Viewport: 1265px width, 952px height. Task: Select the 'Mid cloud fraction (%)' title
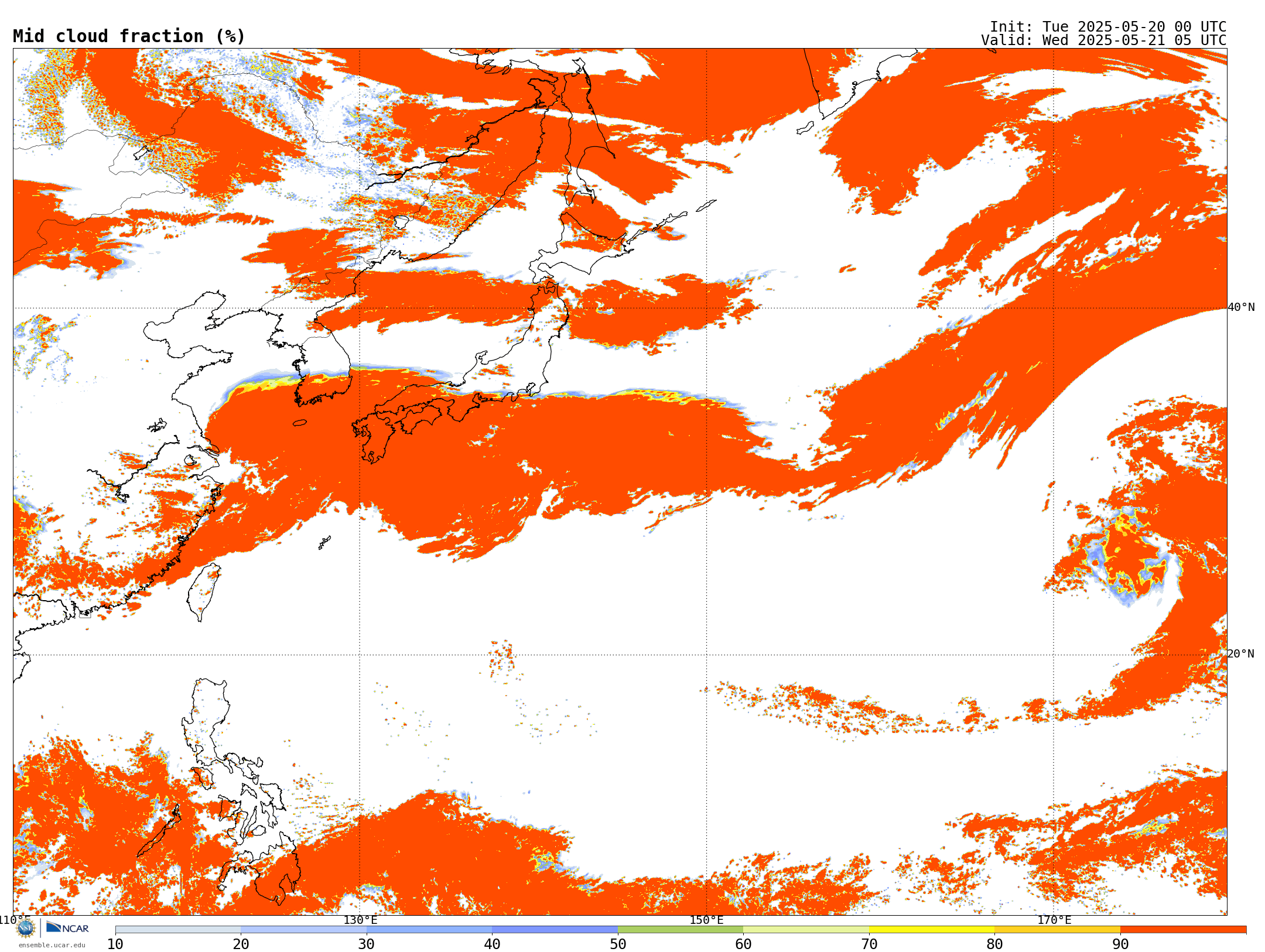point(129,36)
